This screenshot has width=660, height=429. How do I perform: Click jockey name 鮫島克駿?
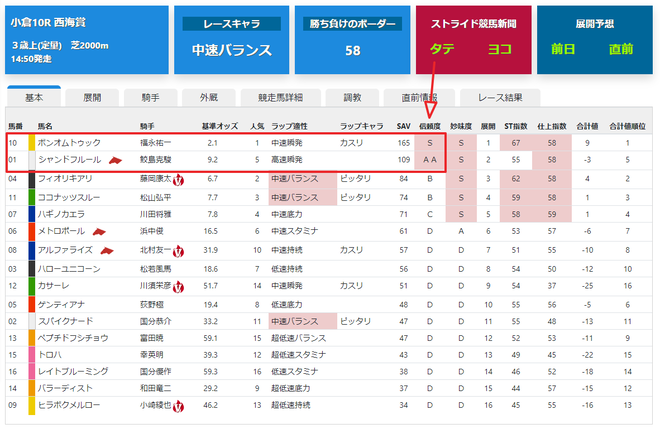pyautogui.click(x=155, y=160)
